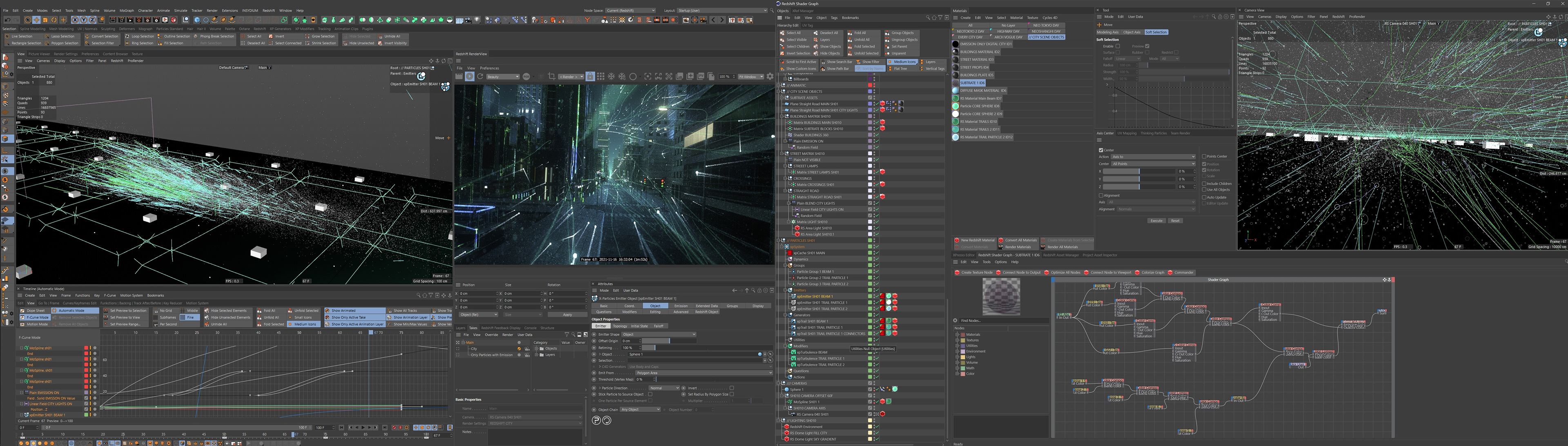
Task: Select the Move tool in main toolbar
Action: [36, 20]
